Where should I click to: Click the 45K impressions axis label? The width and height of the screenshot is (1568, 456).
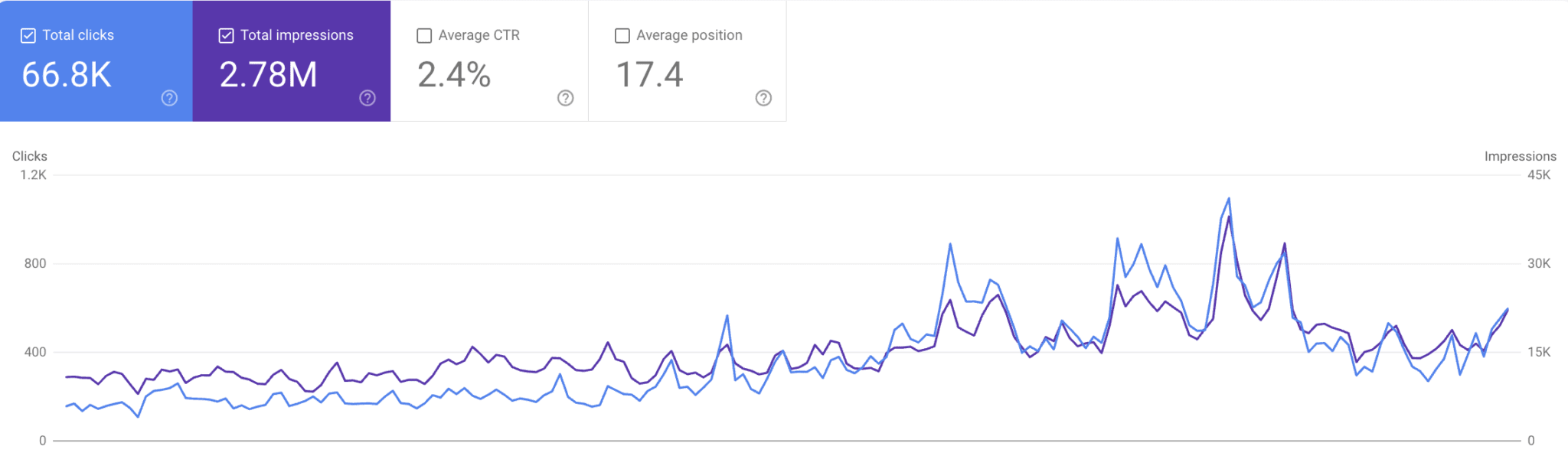click(x=1539, y=175)
